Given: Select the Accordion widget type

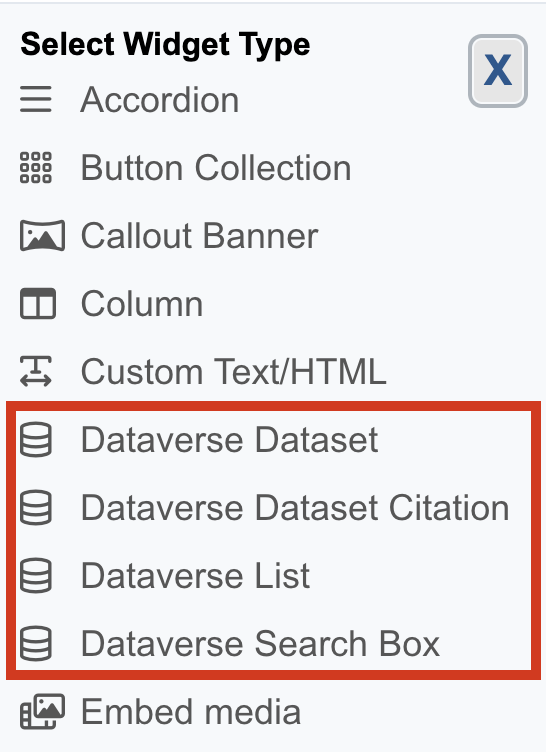Looking at the screenshot, I should (x=160, y=100).
